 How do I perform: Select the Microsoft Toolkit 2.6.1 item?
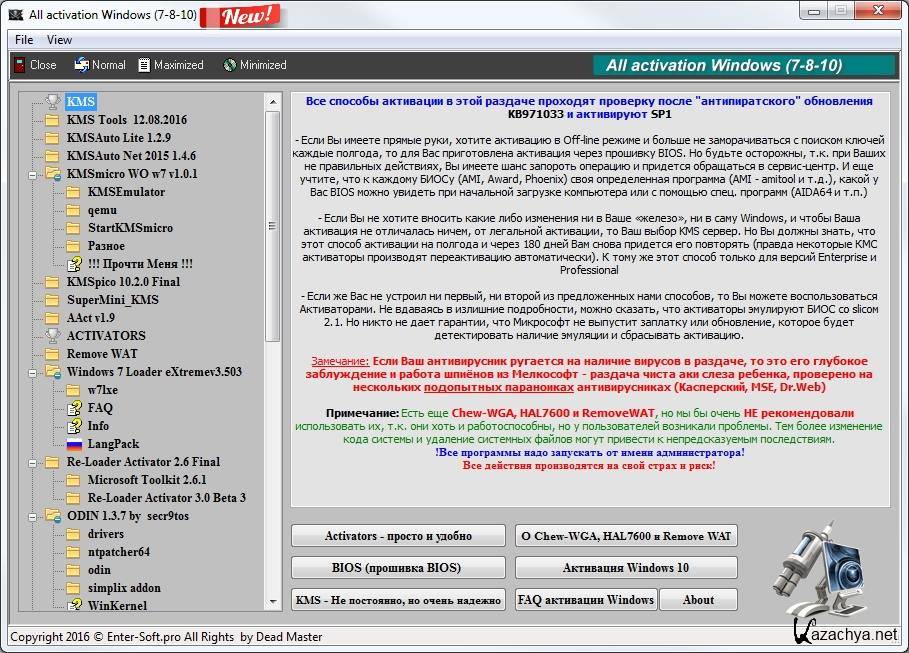tap(147, 480)
